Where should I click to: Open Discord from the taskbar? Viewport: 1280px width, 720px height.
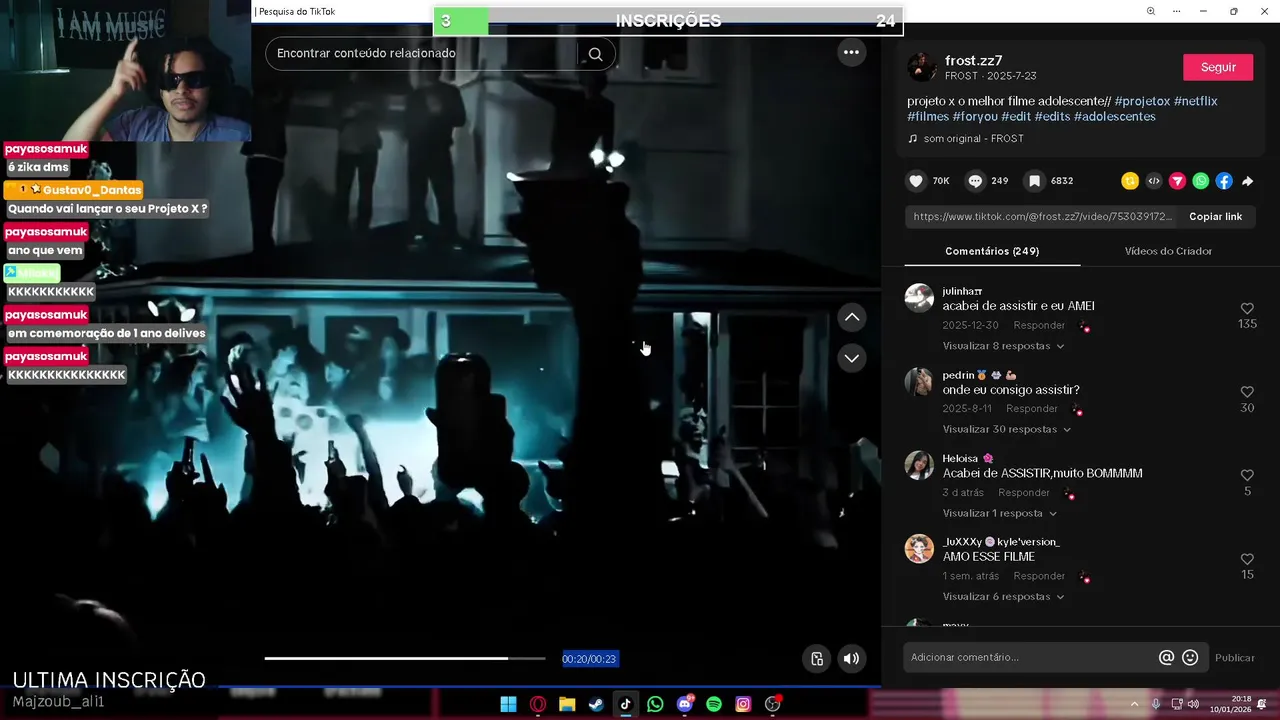[685, 704]
